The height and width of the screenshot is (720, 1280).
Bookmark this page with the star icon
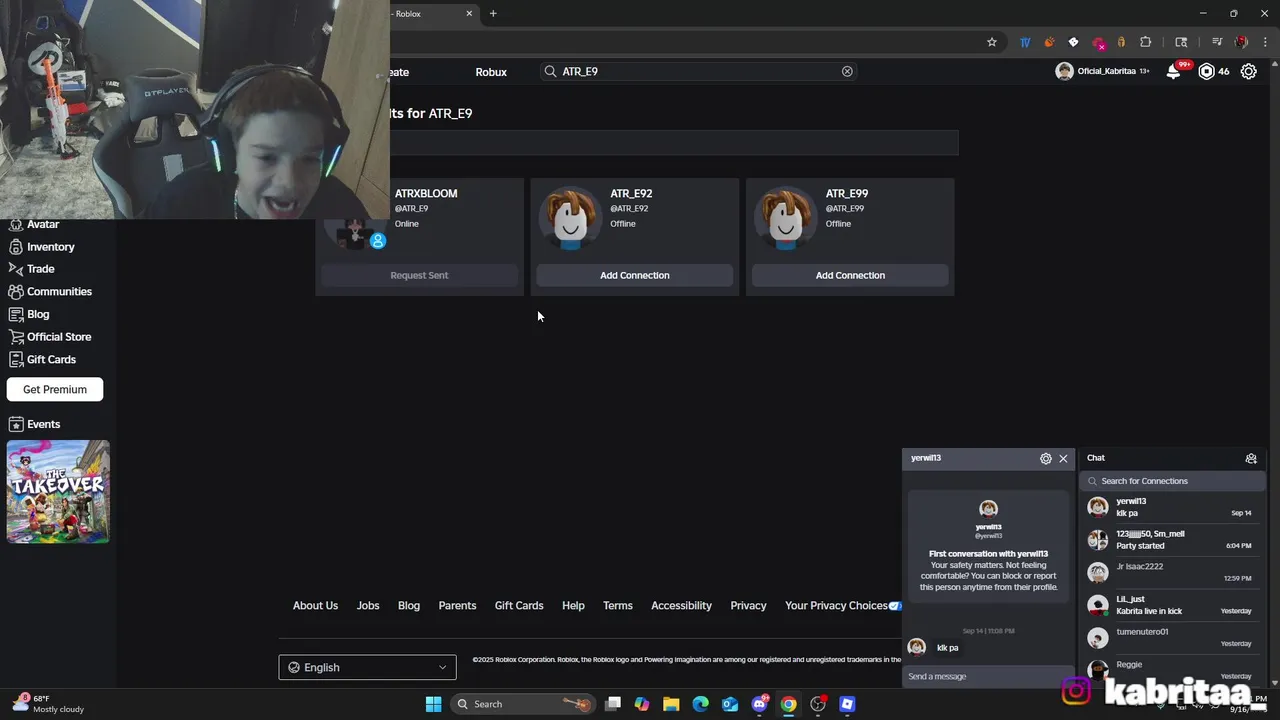[x=992, y=42]
